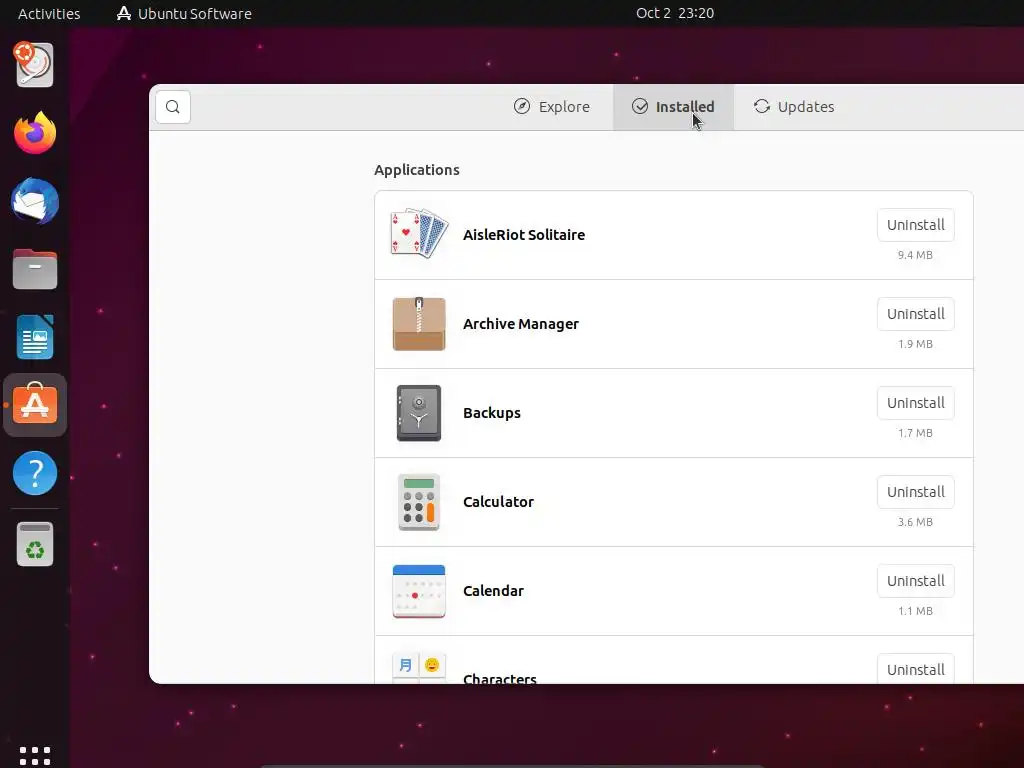Click the AisleRiot Solitaire cards icon
This screenshot has width=1024, height=768.
[419, 234]
